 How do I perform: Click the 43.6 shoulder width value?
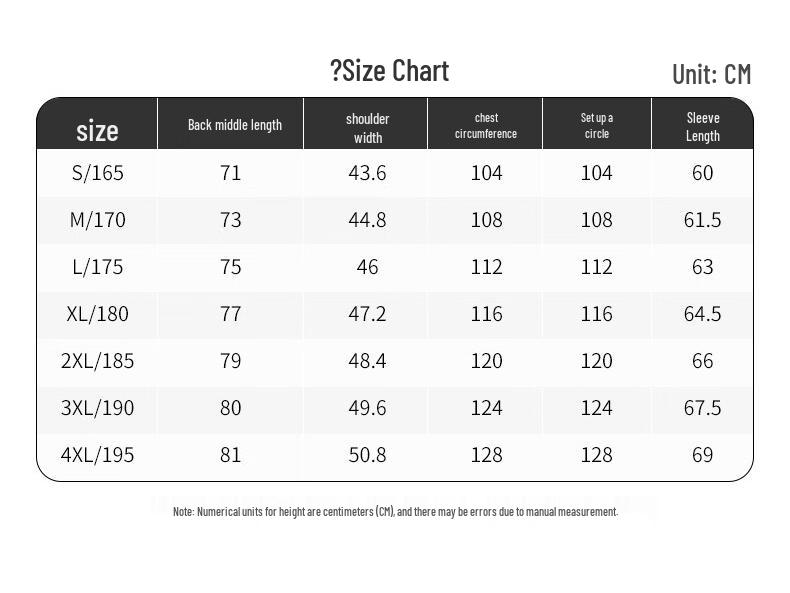point(367,173)
